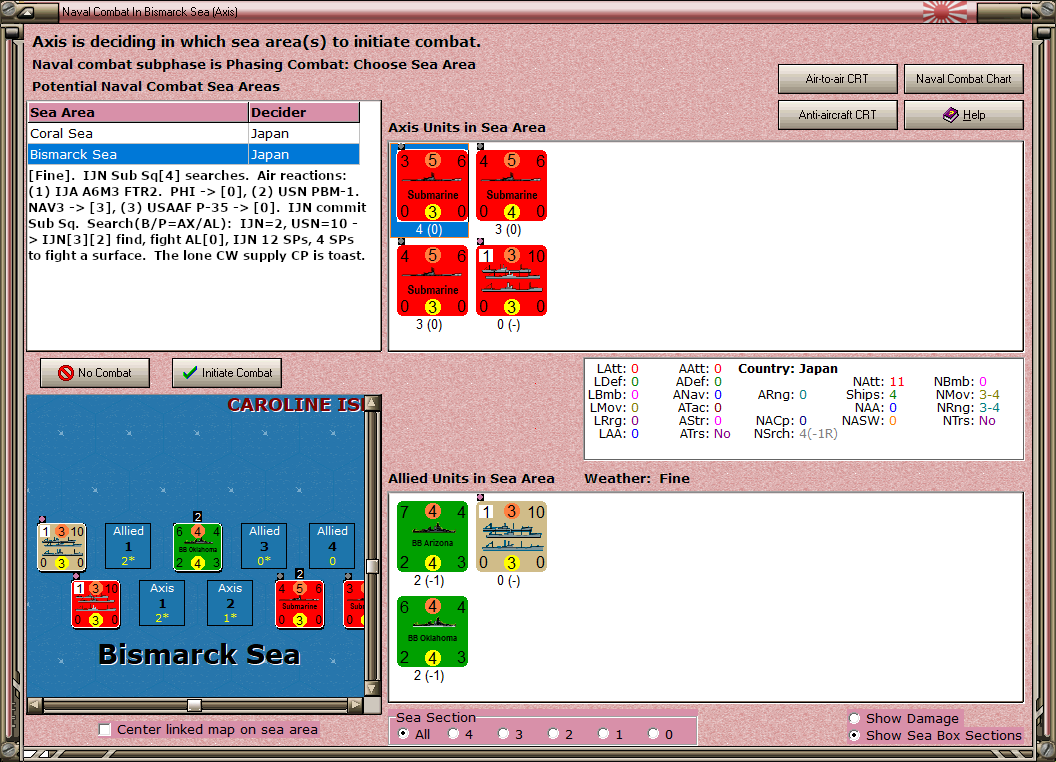The image size is (1056, 762).
Task: Click the Sea Area column header
Action: click(138, 113)
